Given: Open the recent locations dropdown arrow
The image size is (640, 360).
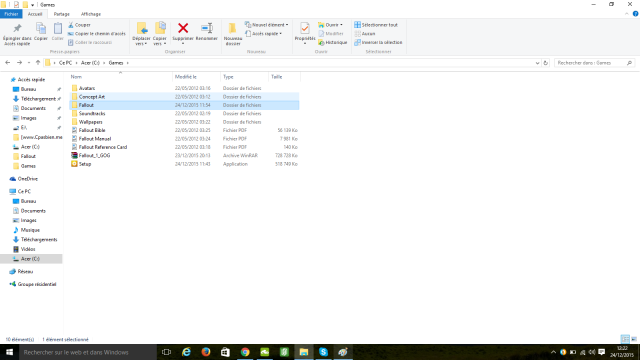Looking at the screenshot, I should 29,63.
